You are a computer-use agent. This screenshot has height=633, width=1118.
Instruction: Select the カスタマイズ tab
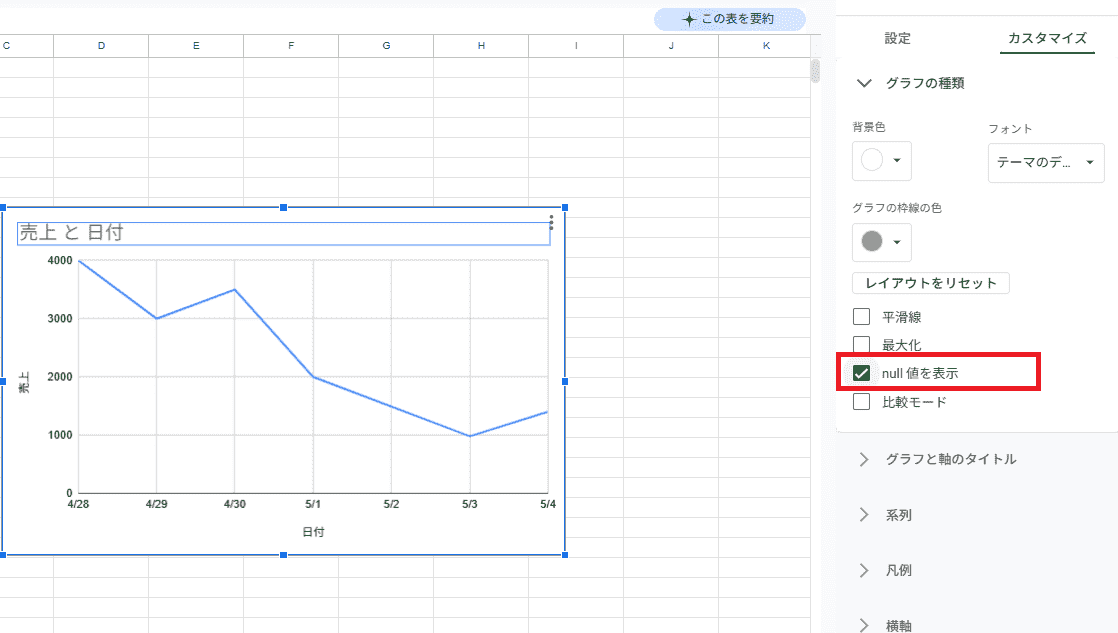[1047, 38]
